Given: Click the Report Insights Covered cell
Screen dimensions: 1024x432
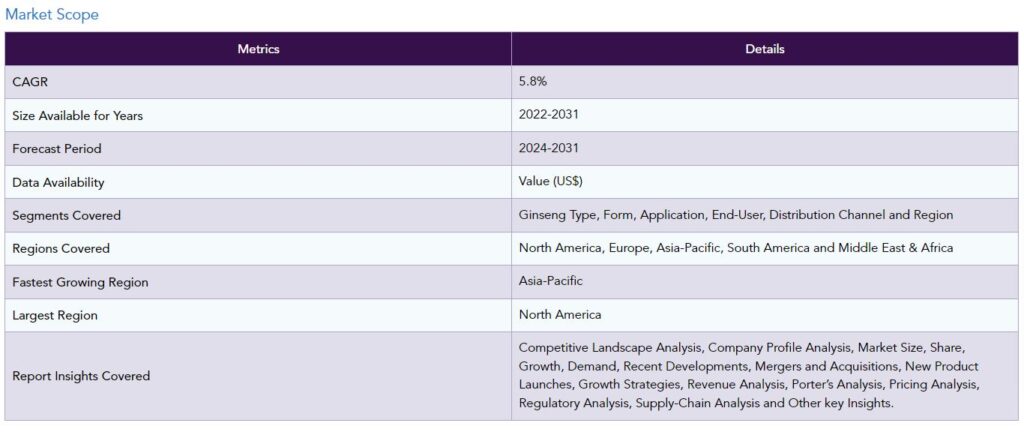Looking at the screenshot, I should click(258, 376).
